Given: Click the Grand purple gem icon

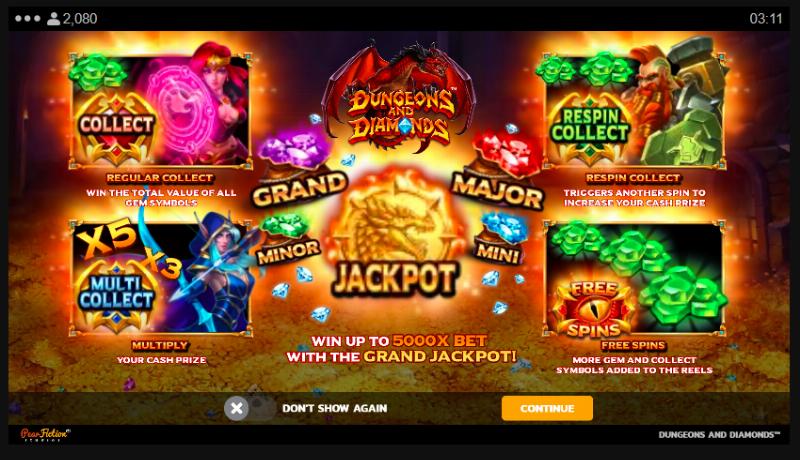Looking at the screenshot, I should coord(294,149).
